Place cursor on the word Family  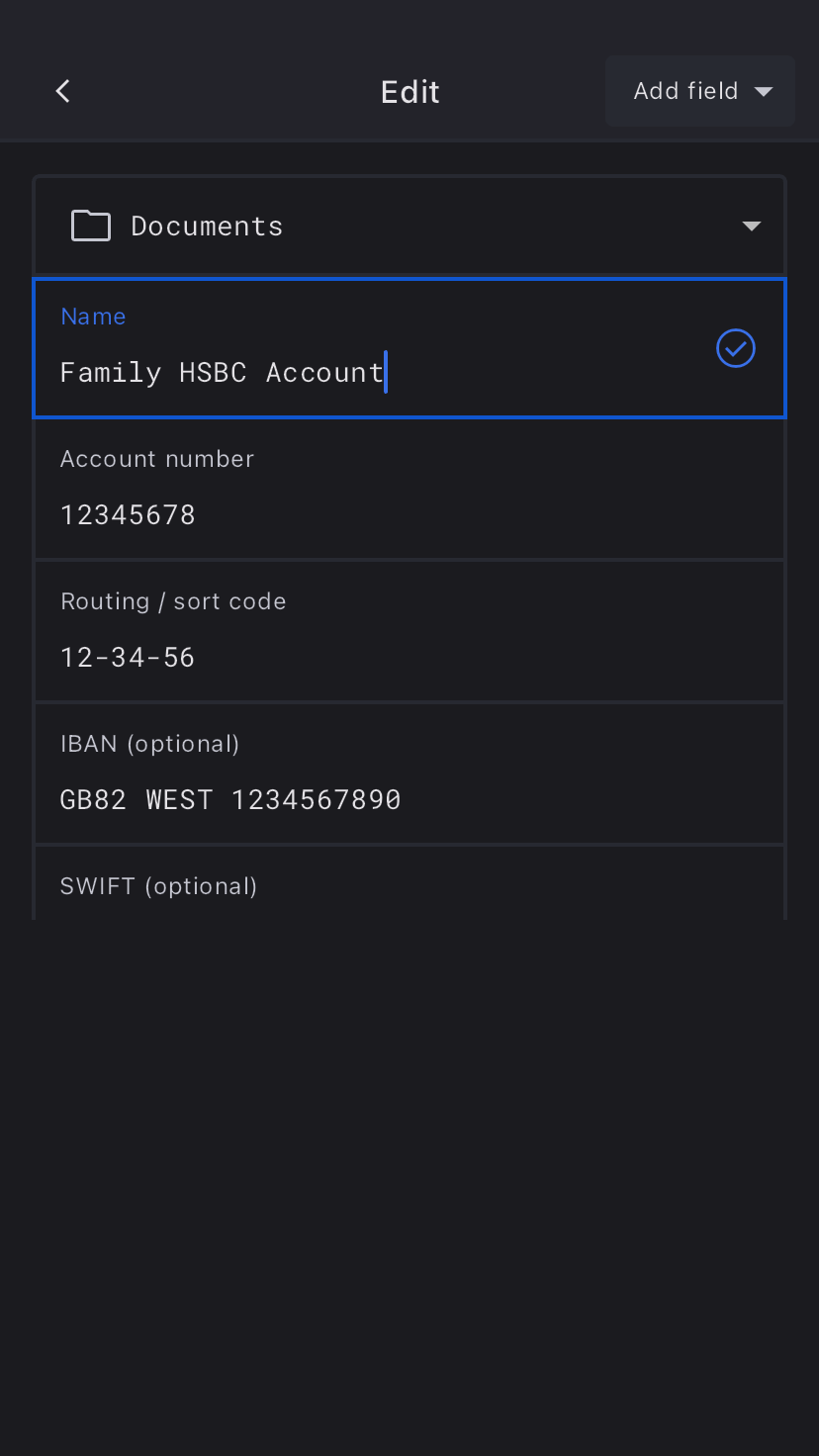click(110, 373)
